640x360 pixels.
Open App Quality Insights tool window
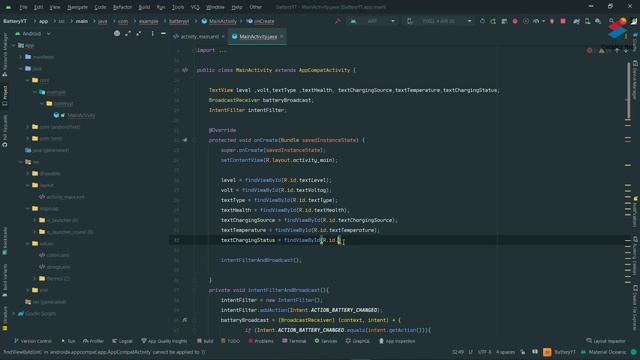click(164, 341)
